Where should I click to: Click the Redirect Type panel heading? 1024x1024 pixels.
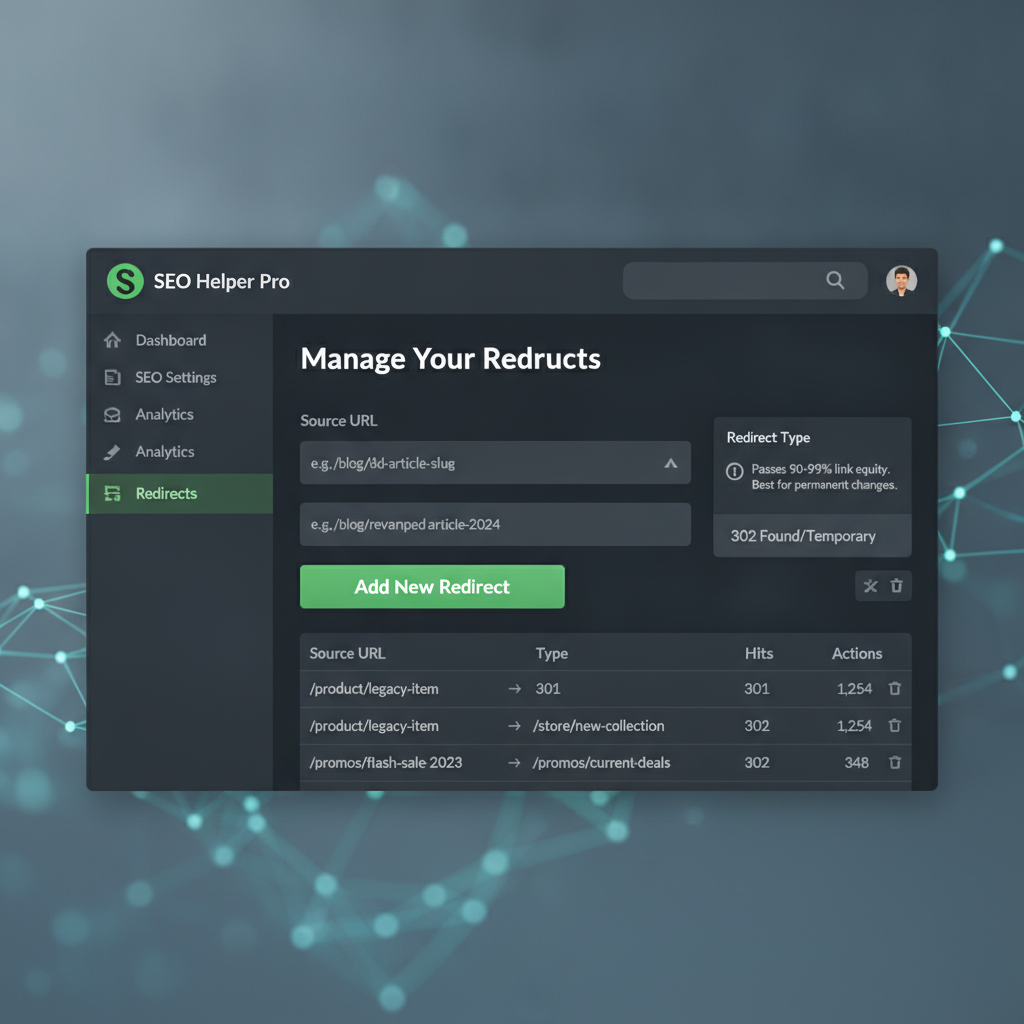(768, 438)
